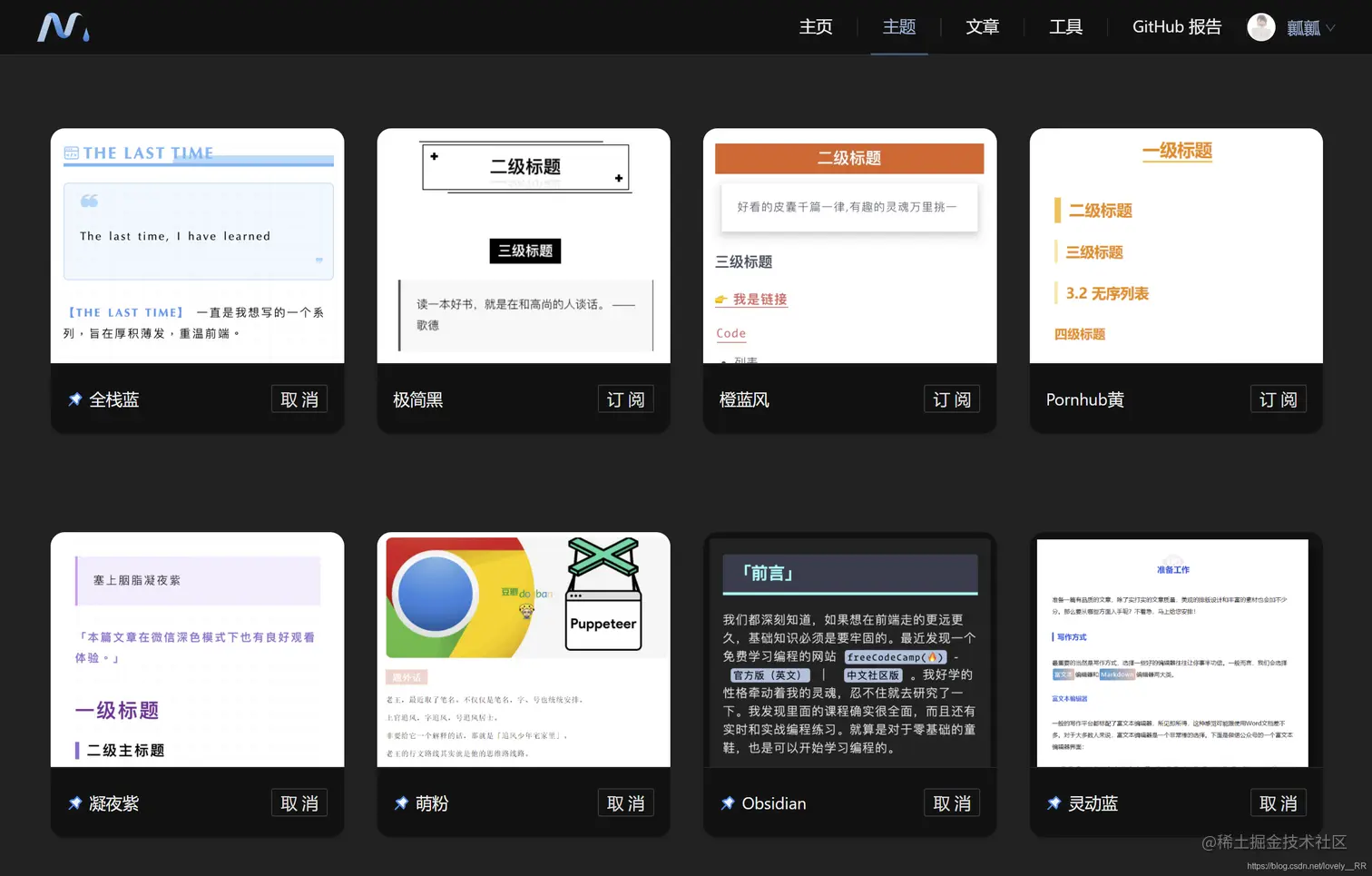Click the 凝夜紫 theme preview thumbnail
This screenshot has width=1372, height=876.
(x=197, y=649)
